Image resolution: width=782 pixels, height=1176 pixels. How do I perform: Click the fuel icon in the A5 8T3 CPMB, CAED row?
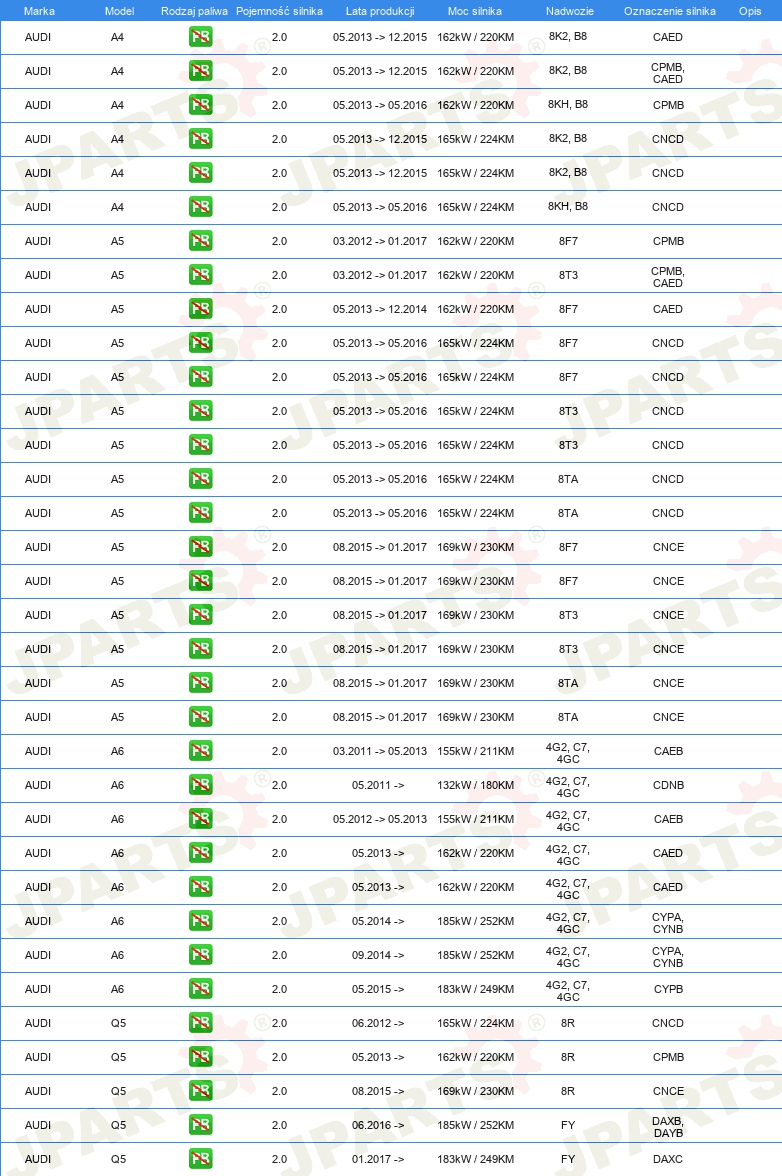[200, 274]
